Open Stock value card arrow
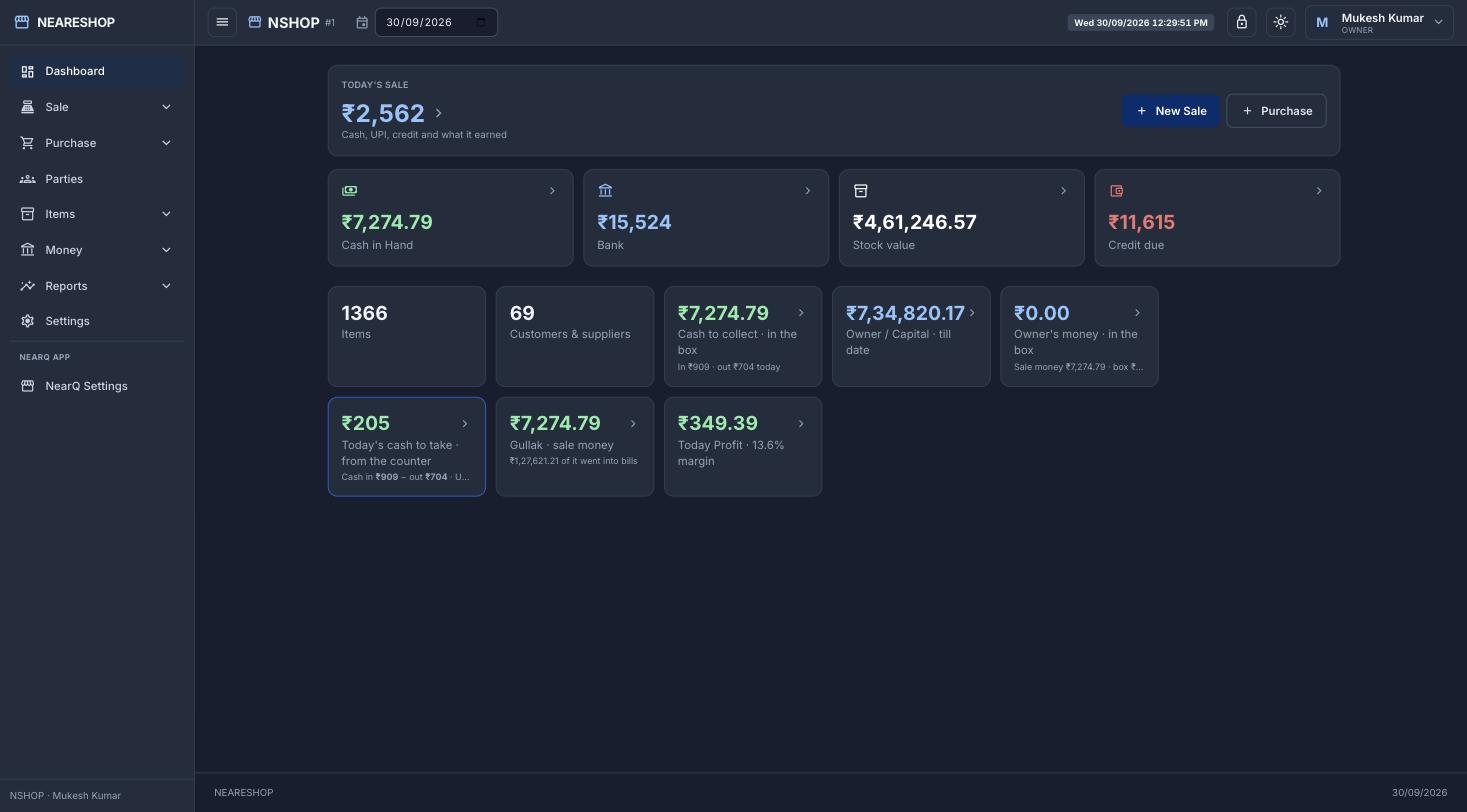 (1063, 190)
